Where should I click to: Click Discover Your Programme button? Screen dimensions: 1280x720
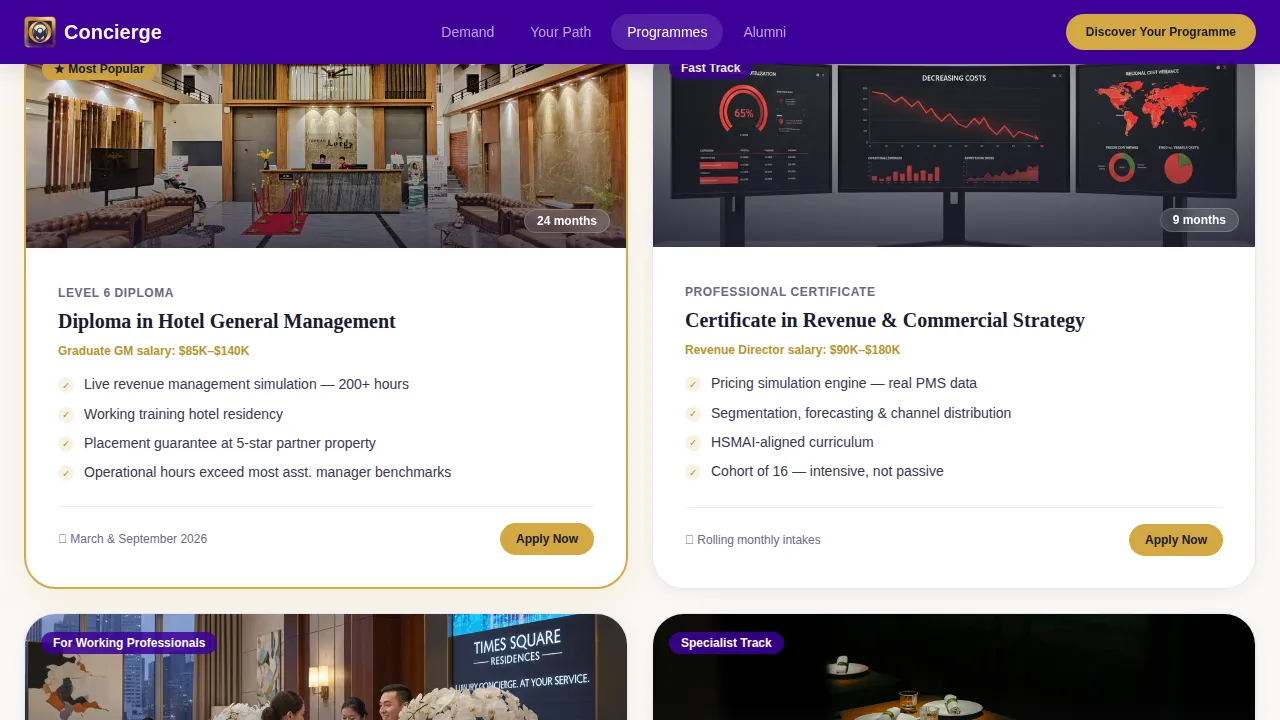point(1161,32)
